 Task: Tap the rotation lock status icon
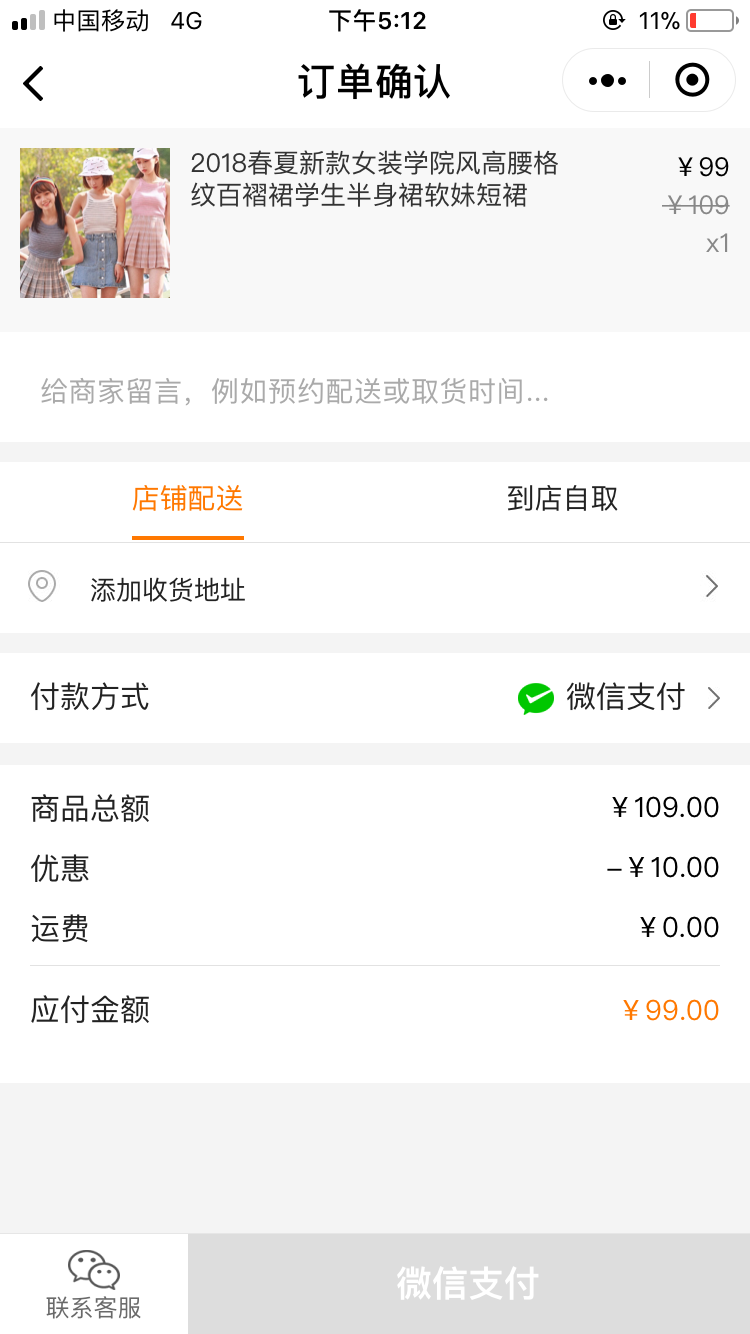pos(613,21)
